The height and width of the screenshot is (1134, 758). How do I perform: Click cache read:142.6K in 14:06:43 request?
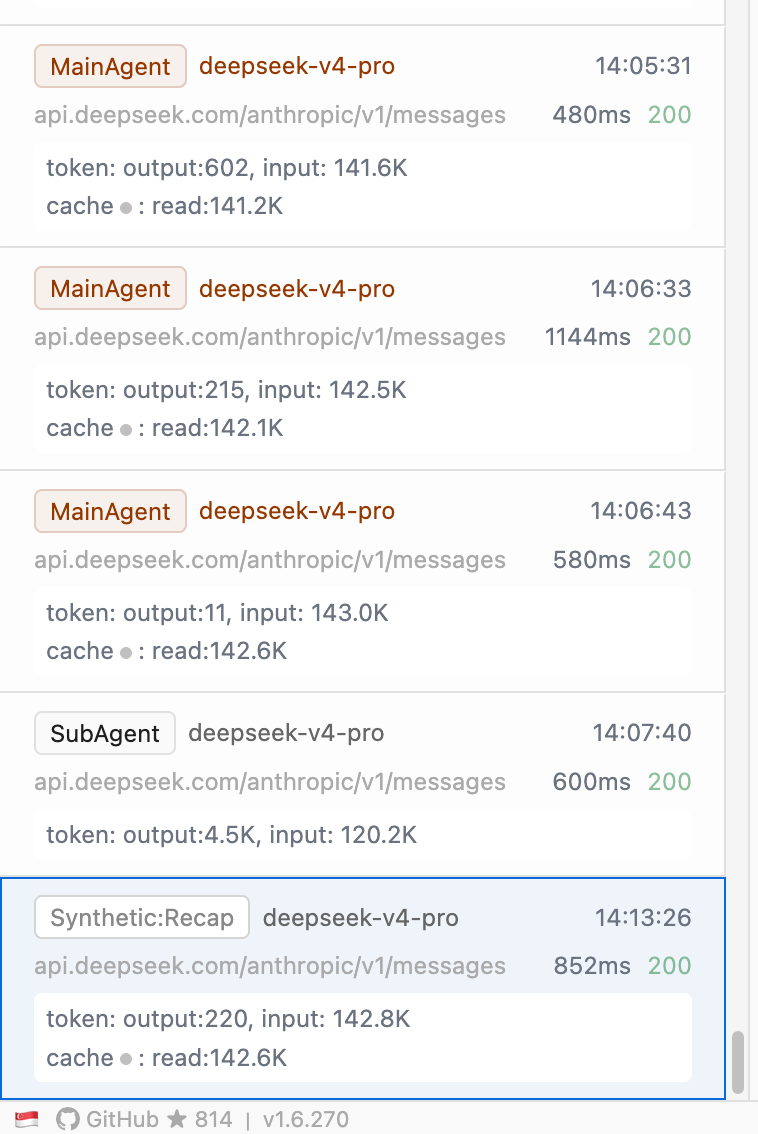click(x=219, y=652)
